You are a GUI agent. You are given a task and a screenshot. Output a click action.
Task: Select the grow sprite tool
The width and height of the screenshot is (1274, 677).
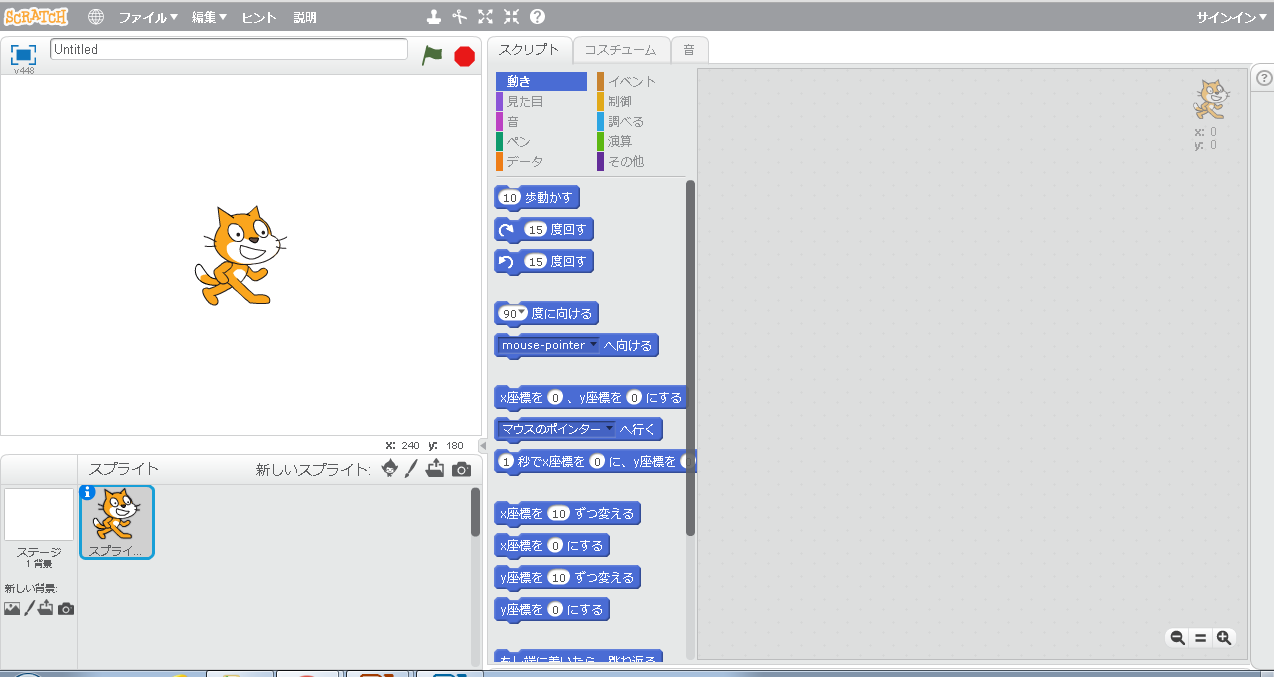485,17
